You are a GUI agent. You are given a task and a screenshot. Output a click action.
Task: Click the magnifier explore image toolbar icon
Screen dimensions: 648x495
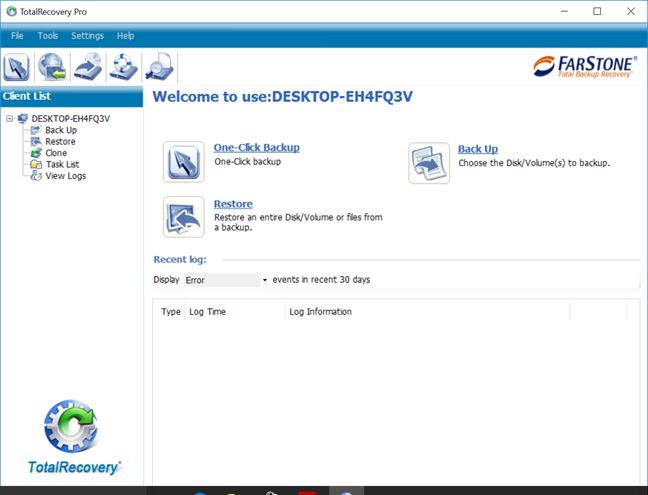tap(159, 67)
